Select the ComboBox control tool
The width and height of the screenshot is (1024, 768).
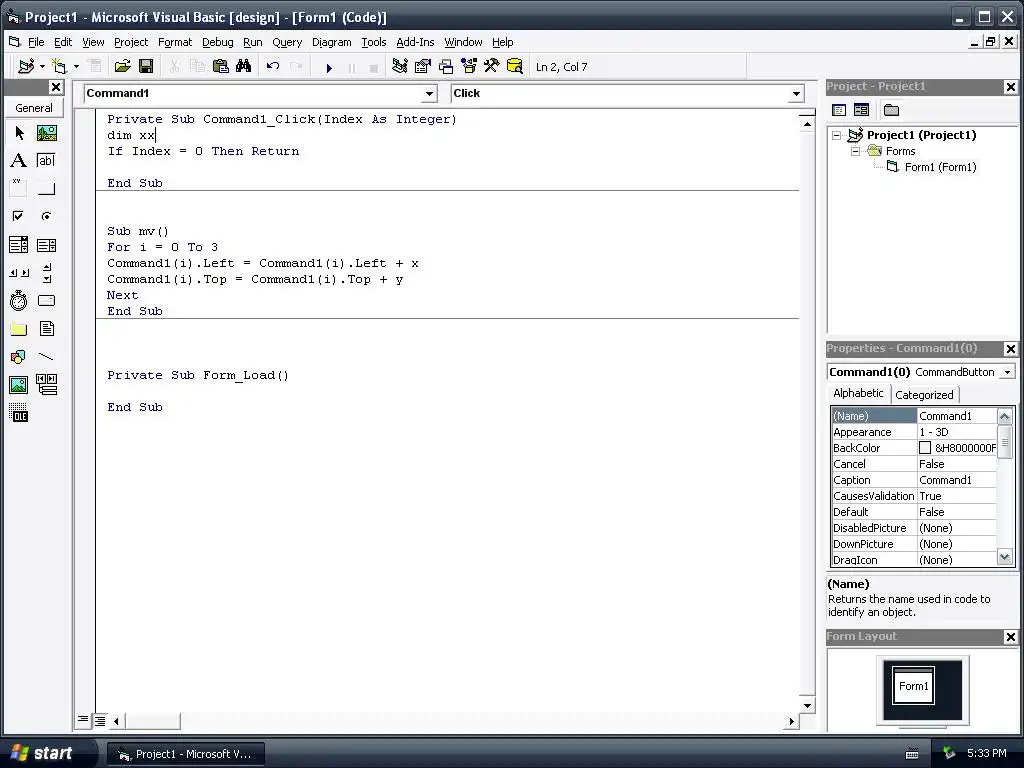[19, 245]
